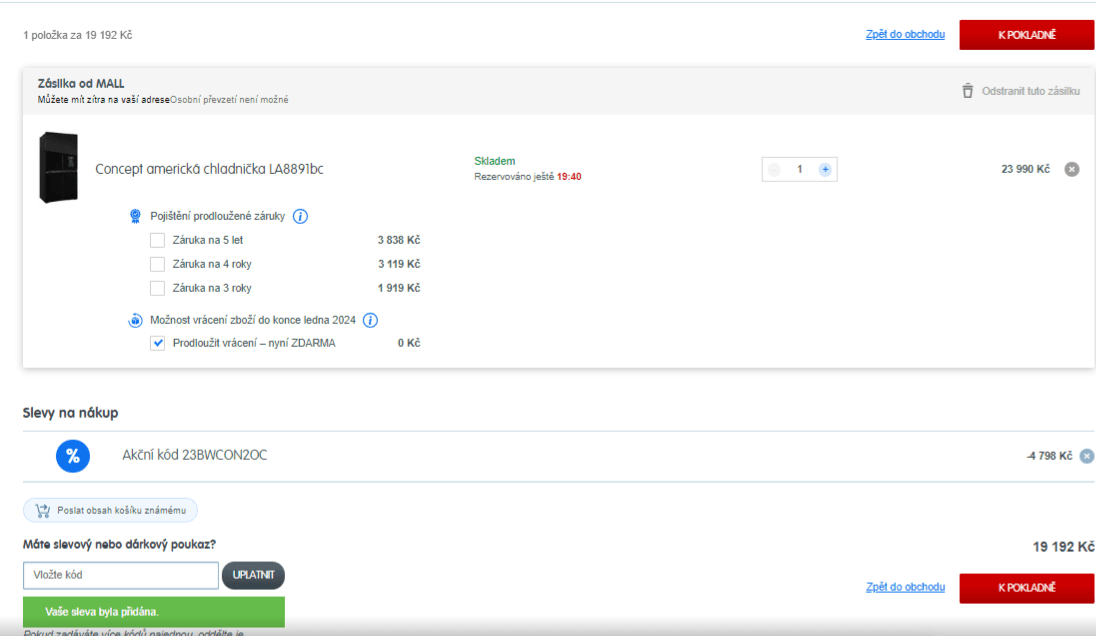Click Osobní převzetí není možné text
This screenshot has height=636, width=1096.
(x=229, y=100)
